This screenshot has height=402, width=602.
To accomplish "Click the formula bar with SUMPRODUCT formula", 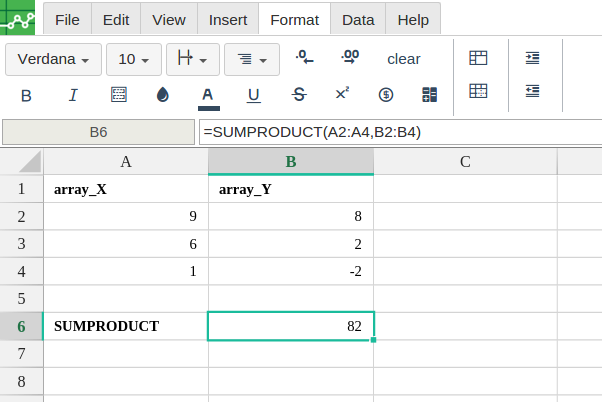I will (400, 132).
